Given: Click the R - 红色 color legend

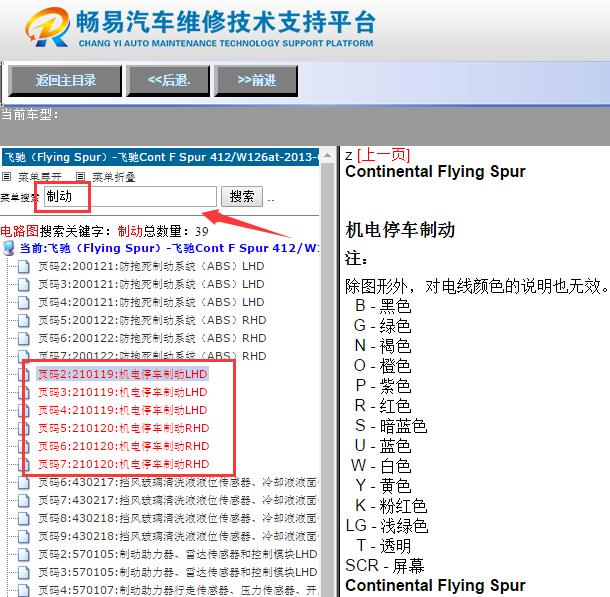Looking at the screenshot, I should pos(383,406).
